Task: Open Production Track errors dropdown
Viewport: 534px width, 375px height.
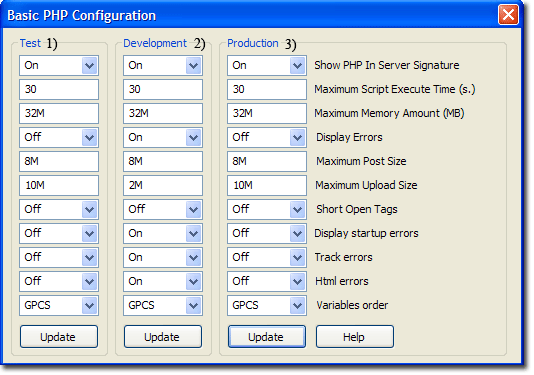Action: 267,257
